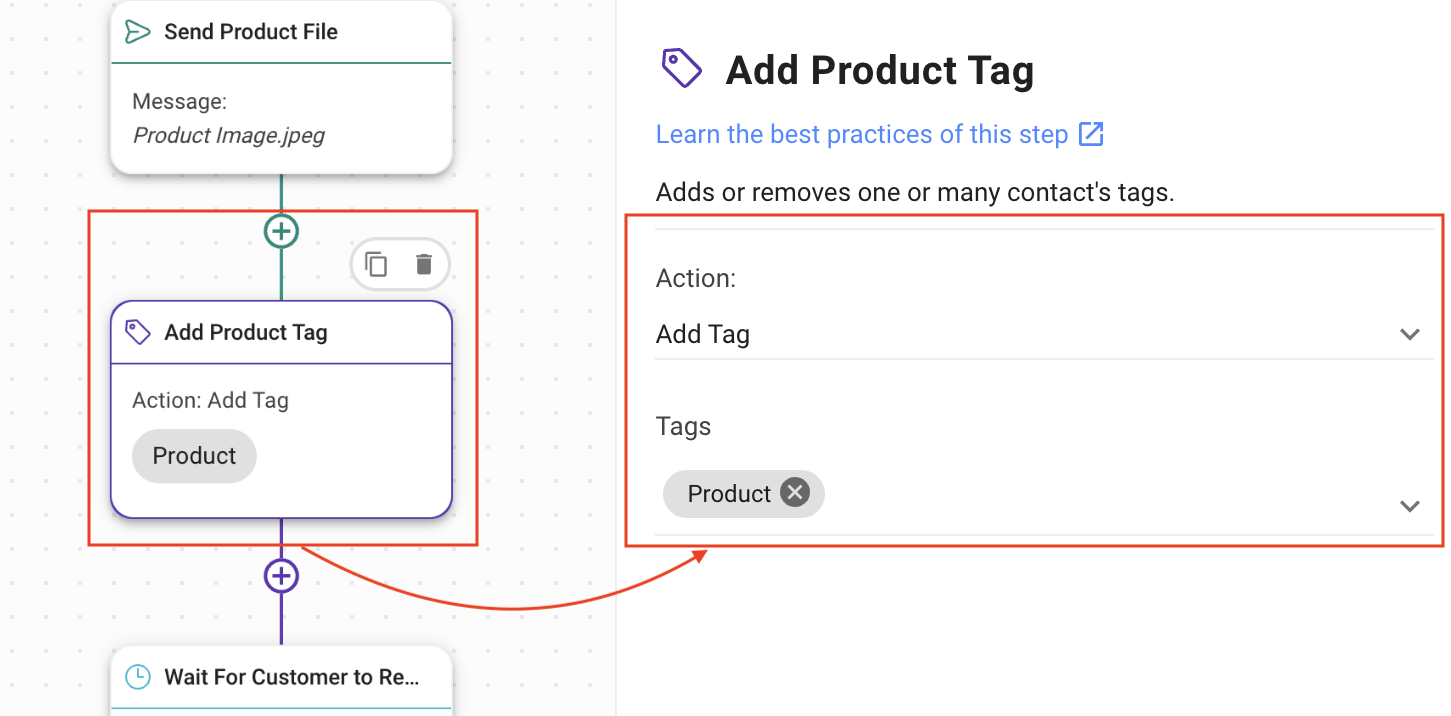Open the external link icon beside best practices
This screenshot has width=1451, height=716.
(x=1091, y=134)
